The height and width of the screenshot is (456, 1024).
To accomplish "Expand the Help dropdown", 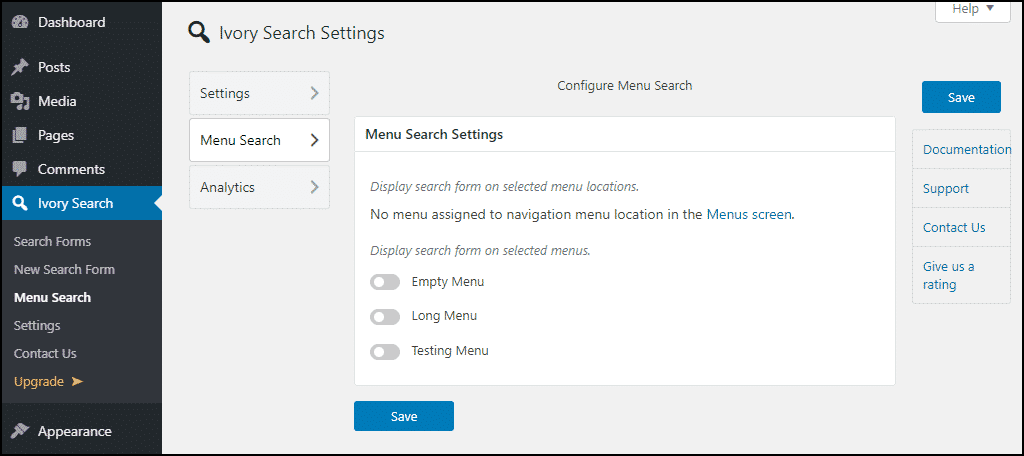I will (972, 10).
